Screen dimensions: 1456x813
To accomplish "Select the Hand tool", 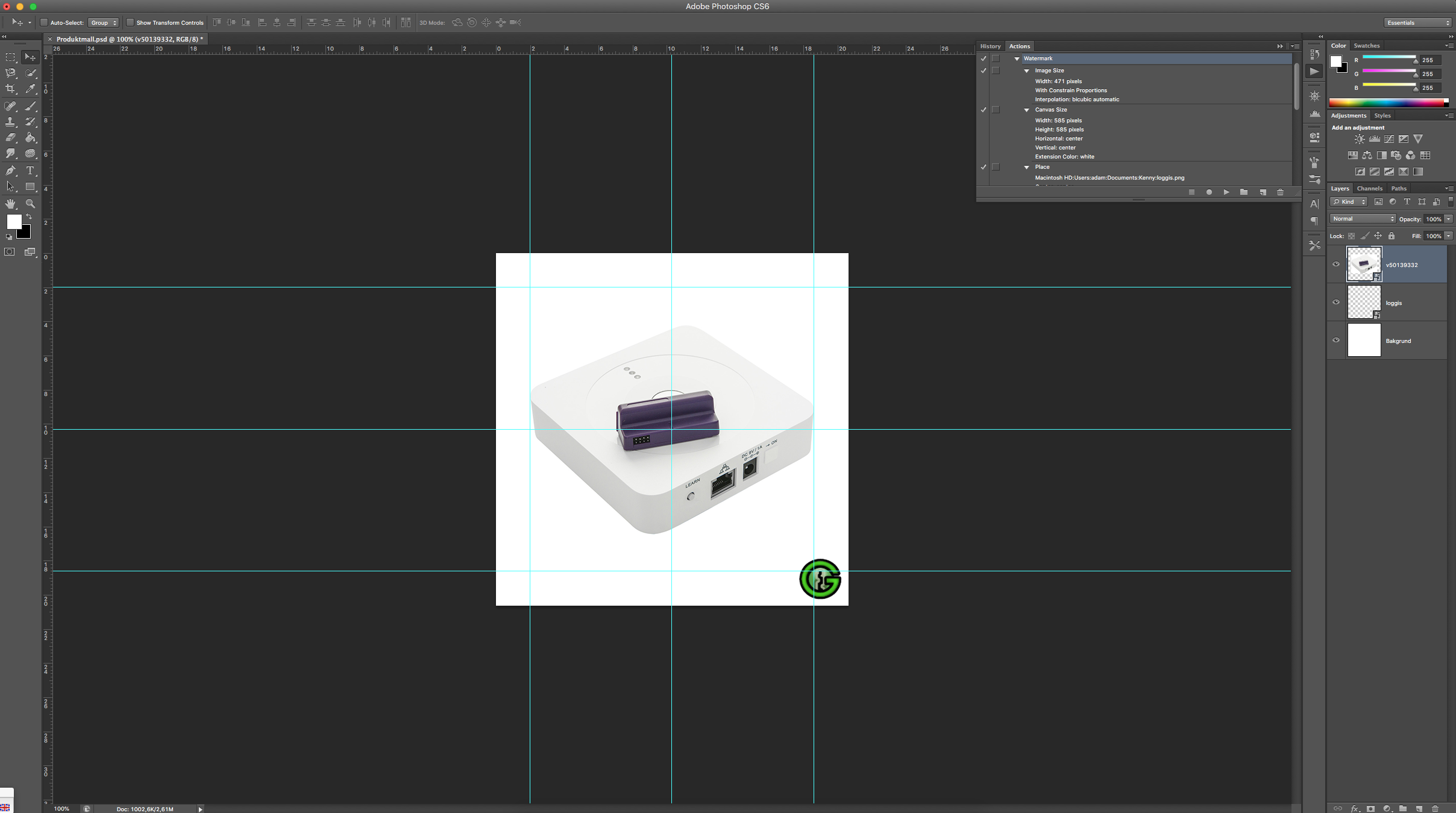I will click(x=10, y=204).
